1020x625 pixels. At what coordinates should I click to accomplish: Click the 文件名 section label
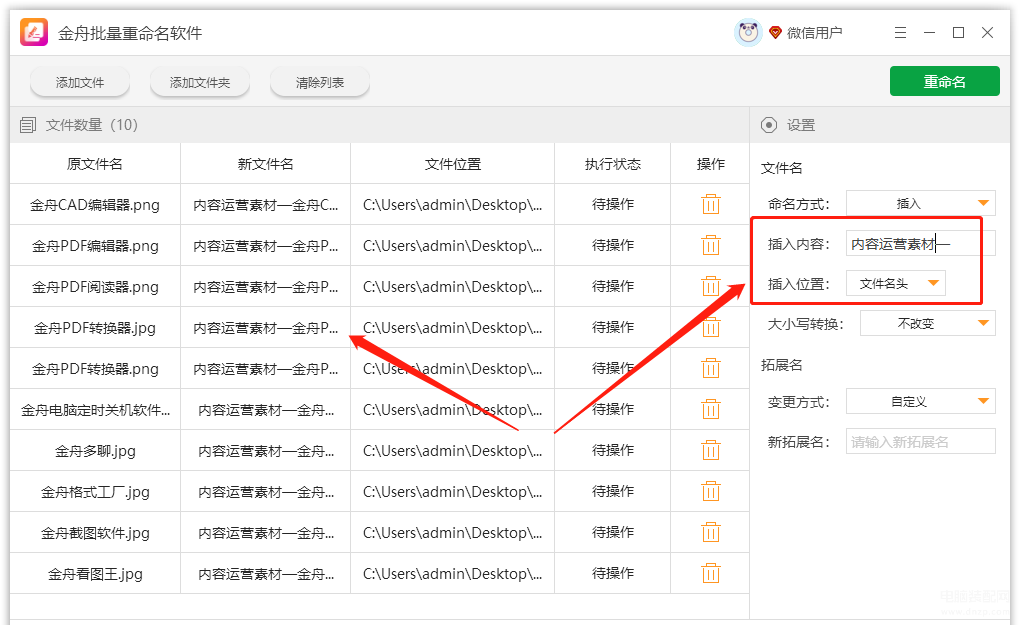click(x=781, y=168)
